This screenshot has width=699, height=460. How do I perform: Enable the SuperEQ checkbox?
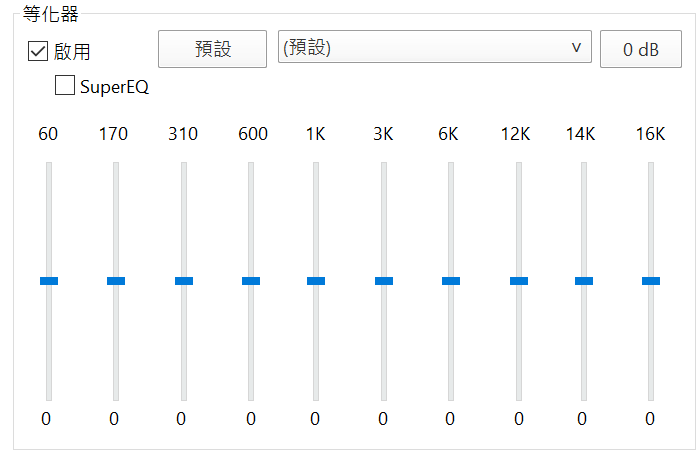65,85
